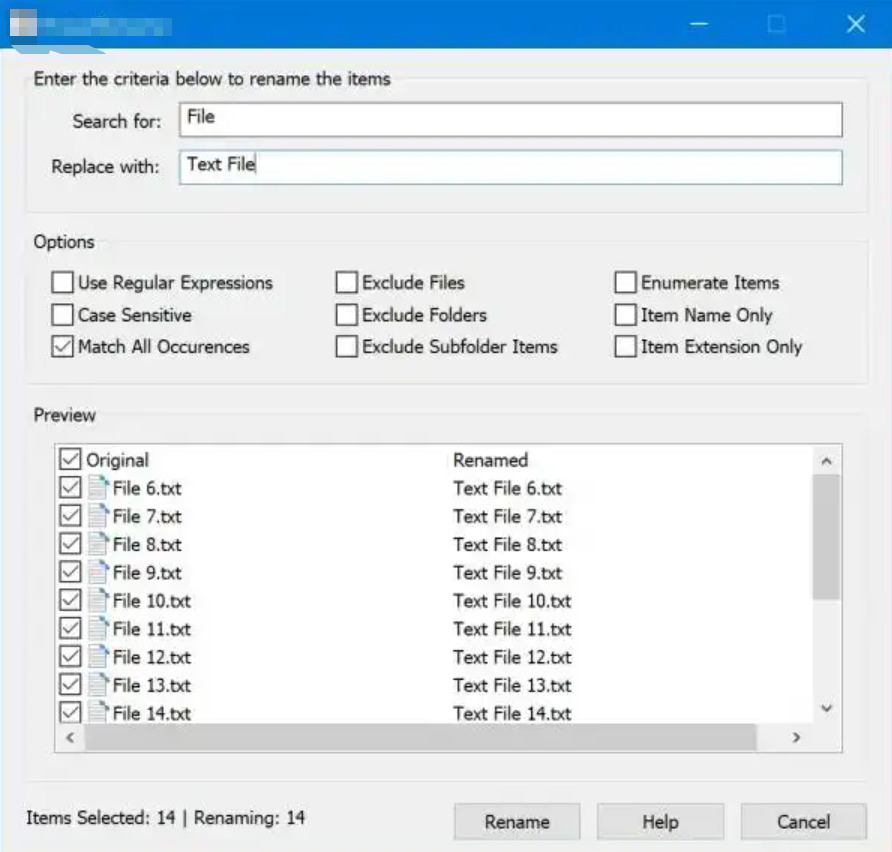
Task: Click the file icon beside File 13.txt
Action: click(98, 685)
